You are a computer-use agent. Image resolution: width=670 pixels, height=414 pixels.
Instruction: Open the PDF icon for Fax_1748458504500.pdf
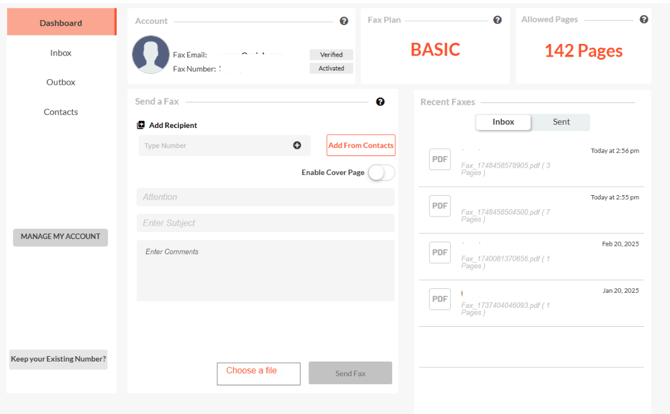click(440, 206)
